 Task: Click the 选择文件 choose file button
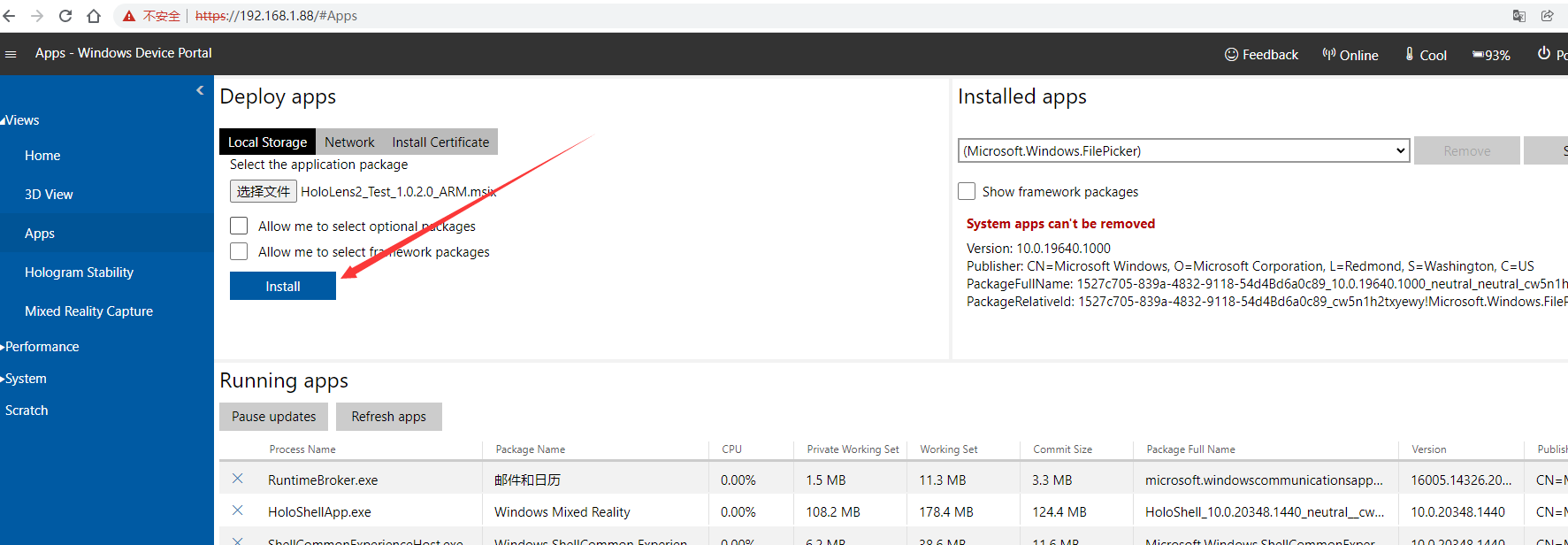(x=263, y=191)
